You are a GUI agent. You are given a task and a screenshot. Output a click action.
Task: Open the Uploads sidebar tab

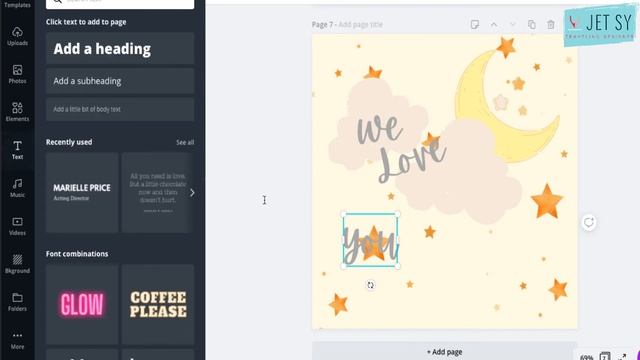(x=17, y=36)
